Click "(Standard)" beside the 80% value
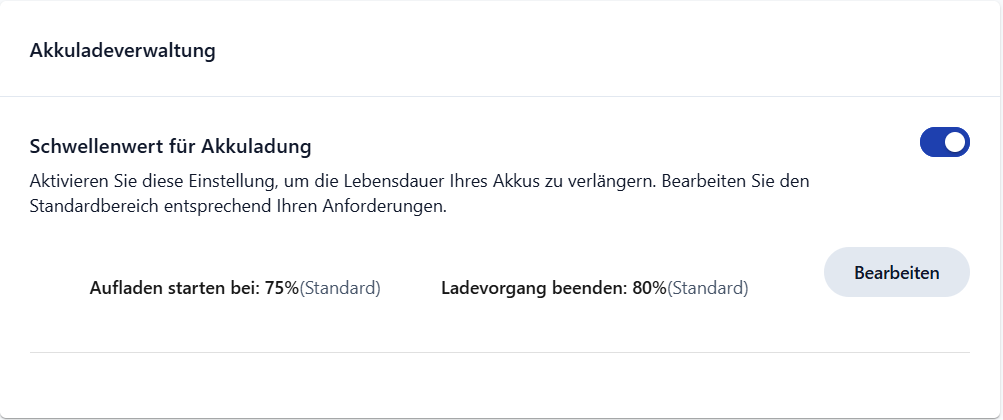This screenshot has width=1003, height=420. click(x=707, y=289)
